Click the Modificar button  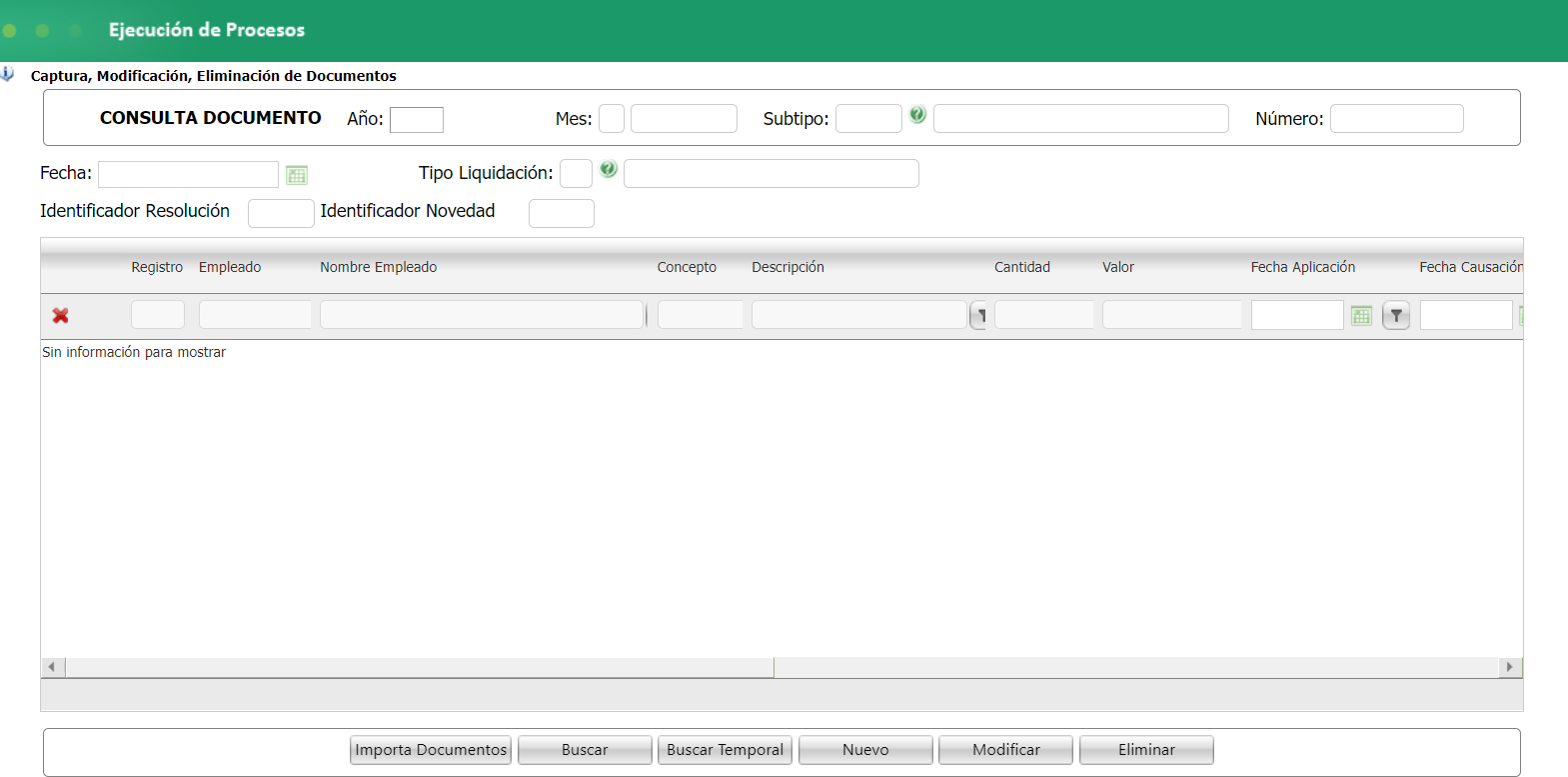click(x=1005, y=750)
